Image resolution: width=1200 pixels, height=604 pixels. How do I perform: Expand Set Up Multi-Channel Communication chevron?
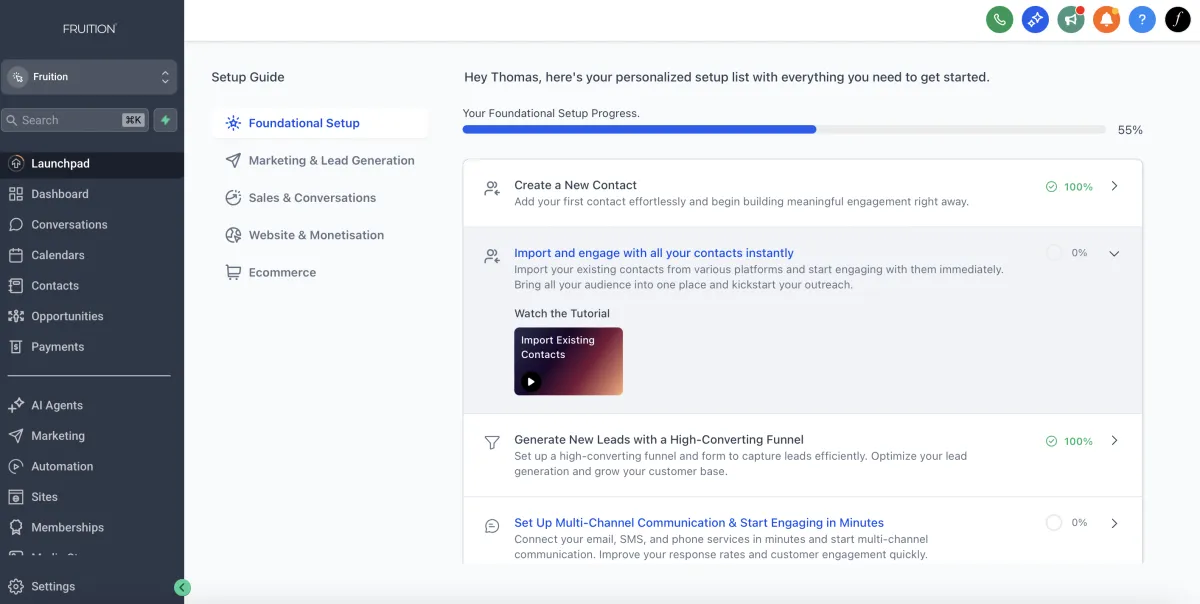pos(1115,523)
